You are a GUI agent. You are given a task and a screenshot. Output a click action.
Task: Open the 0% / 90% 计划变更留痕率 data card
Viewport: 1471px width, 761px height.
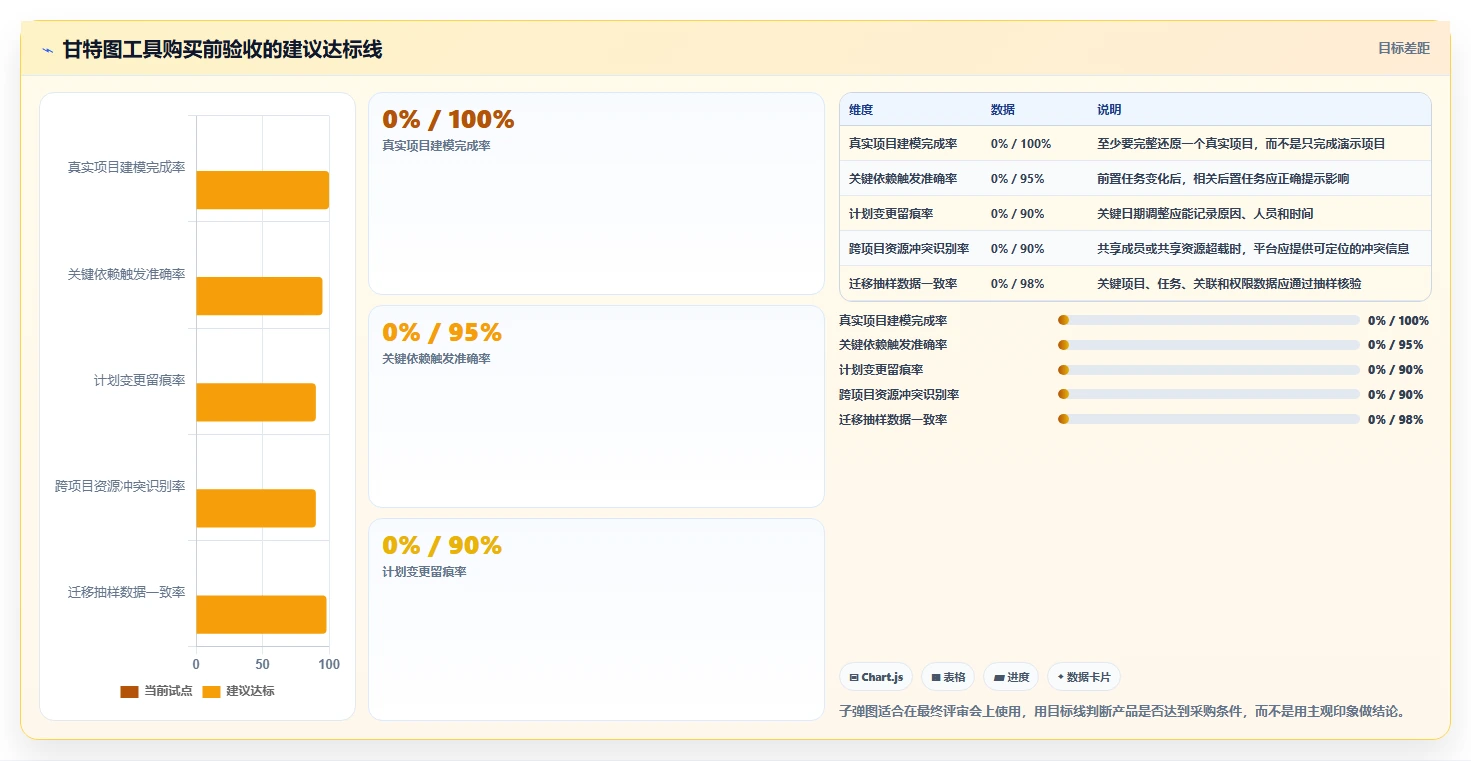click(x=596, y=619)
